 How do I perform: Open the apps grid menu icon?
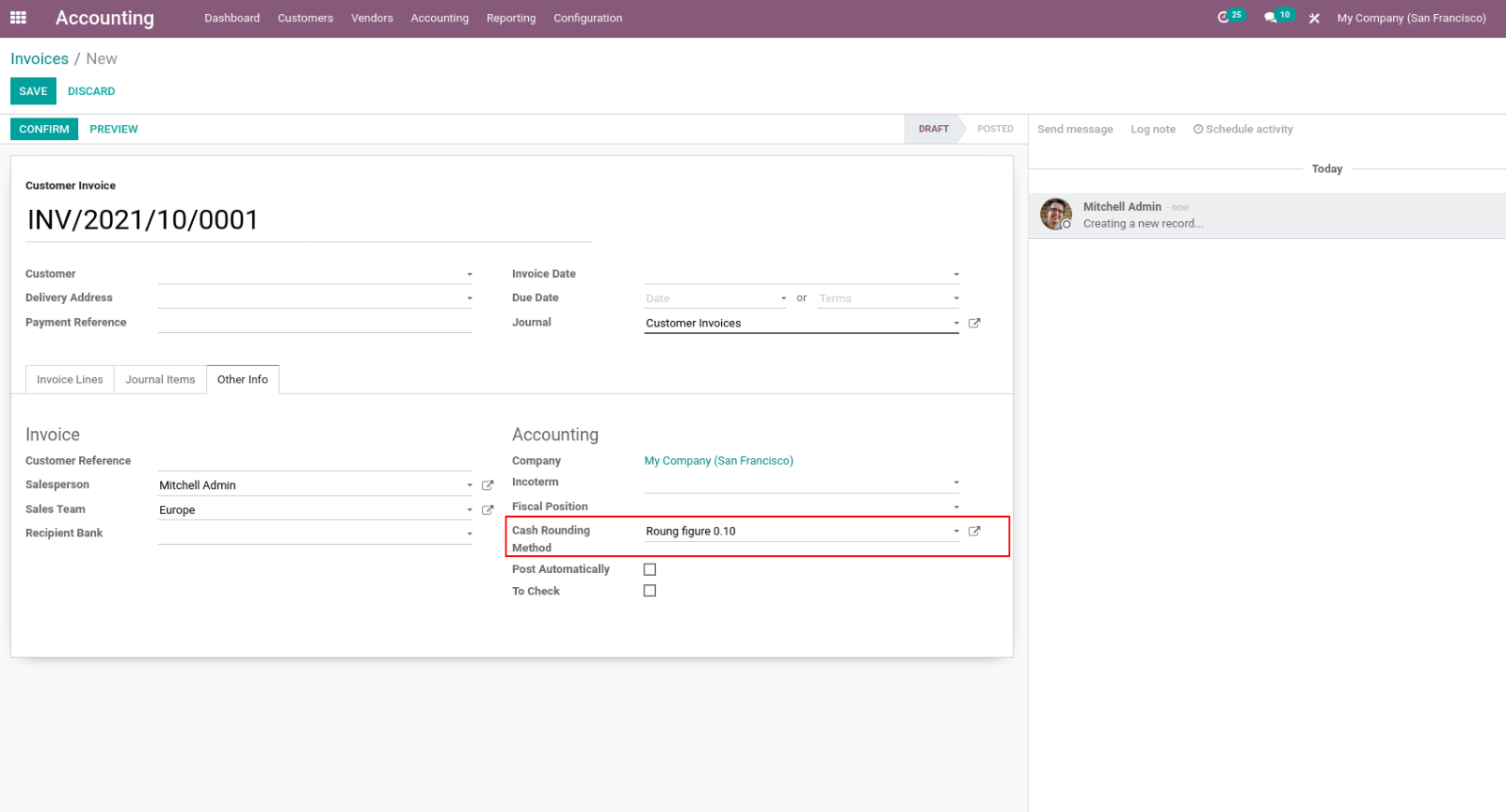18,18
